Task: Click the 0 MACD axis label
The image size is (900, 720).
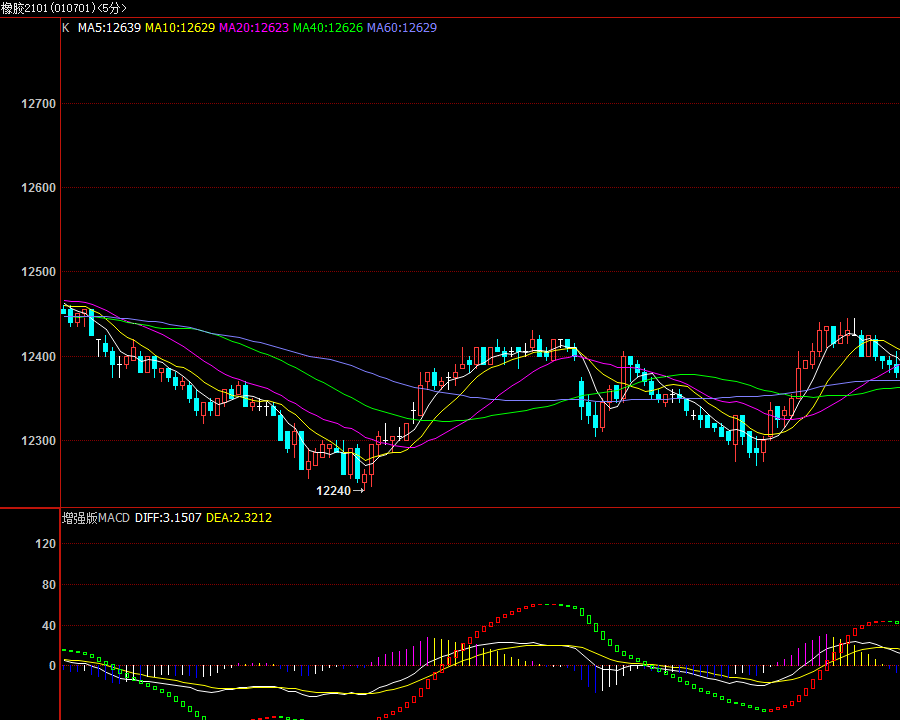Action: pyautogui.click(x=52, y=665)
